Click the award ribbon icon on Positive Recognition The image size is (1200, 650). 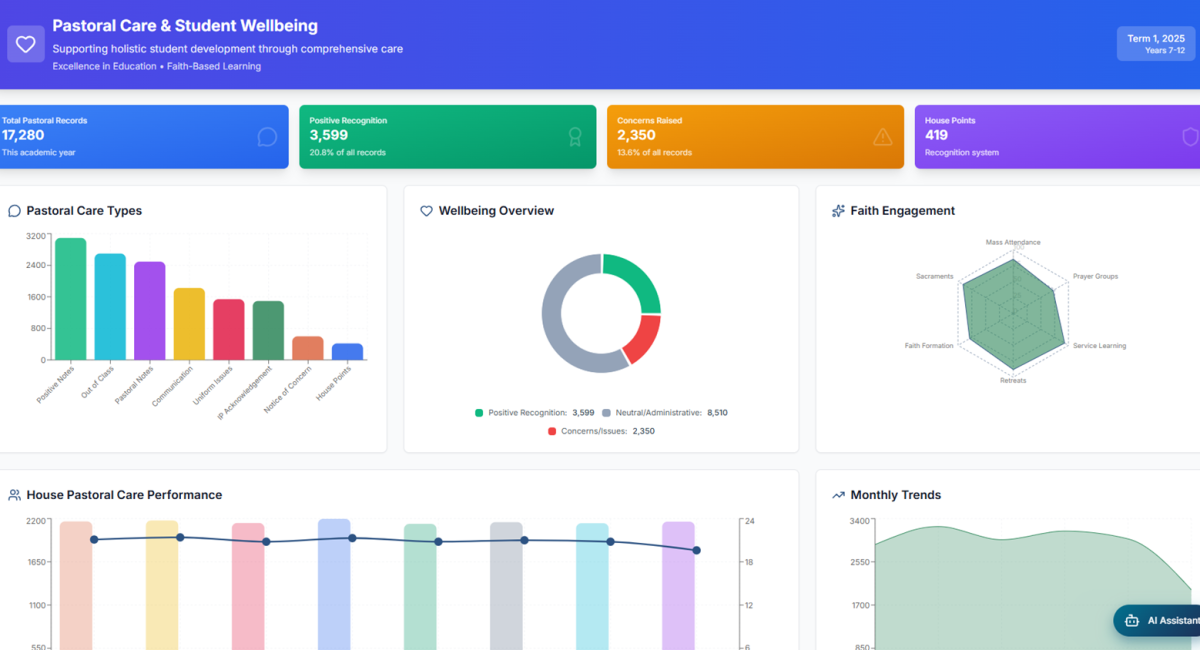[575, 137]
